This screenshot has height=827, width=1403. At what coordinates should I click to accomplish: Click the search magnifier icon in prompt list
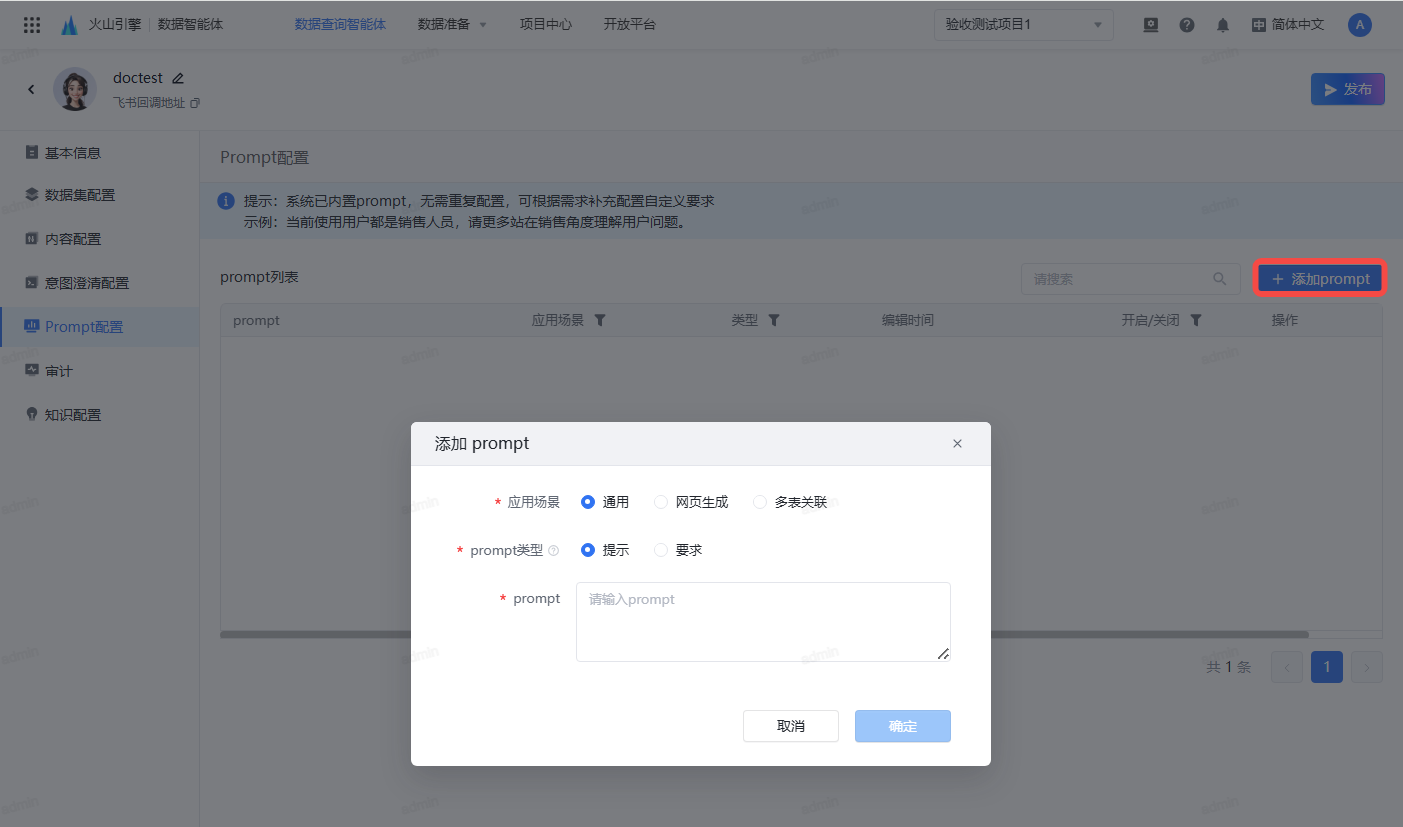point(1220,279)
